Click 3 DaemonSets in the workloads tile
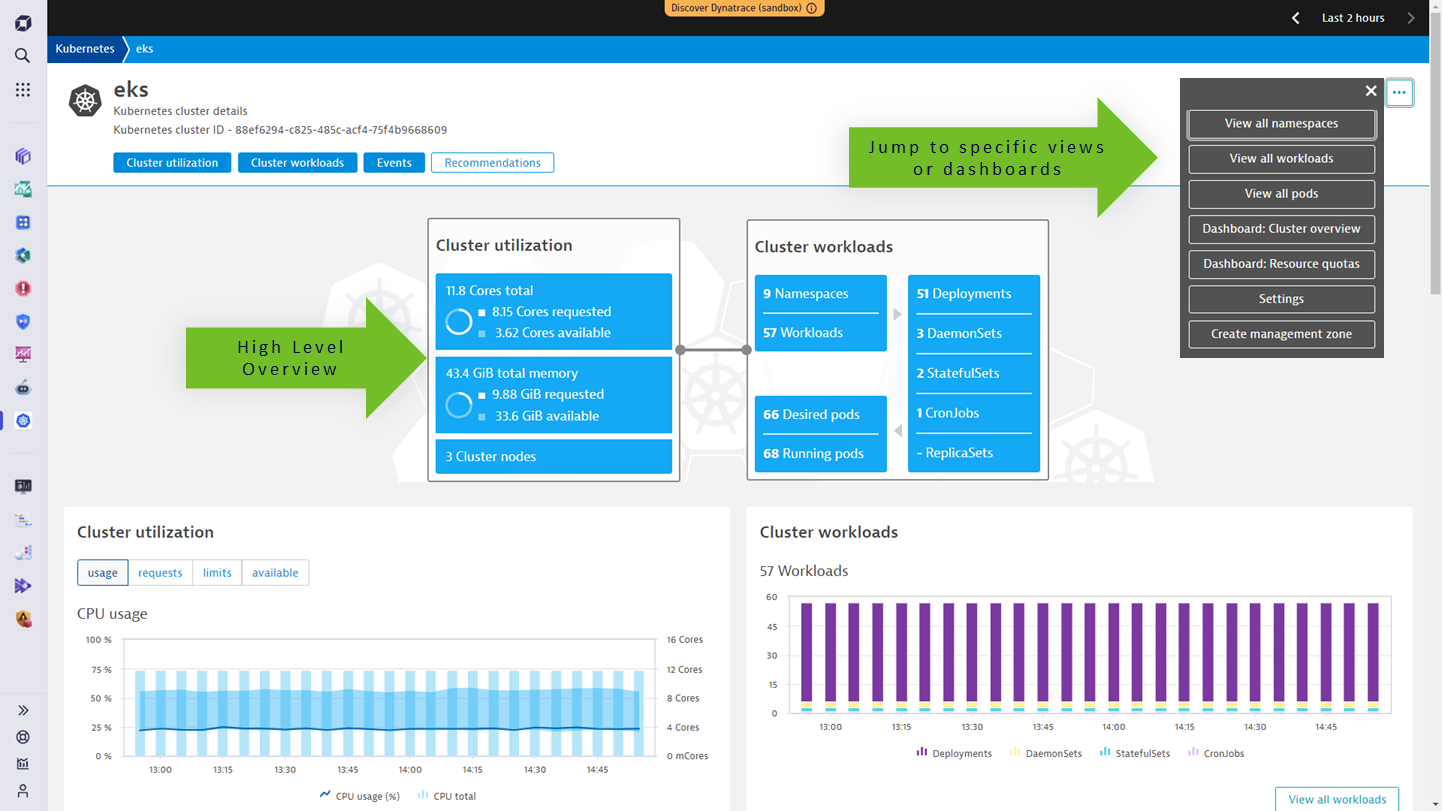Viewport: 1442px width, 811px height. tap(973, 334)
